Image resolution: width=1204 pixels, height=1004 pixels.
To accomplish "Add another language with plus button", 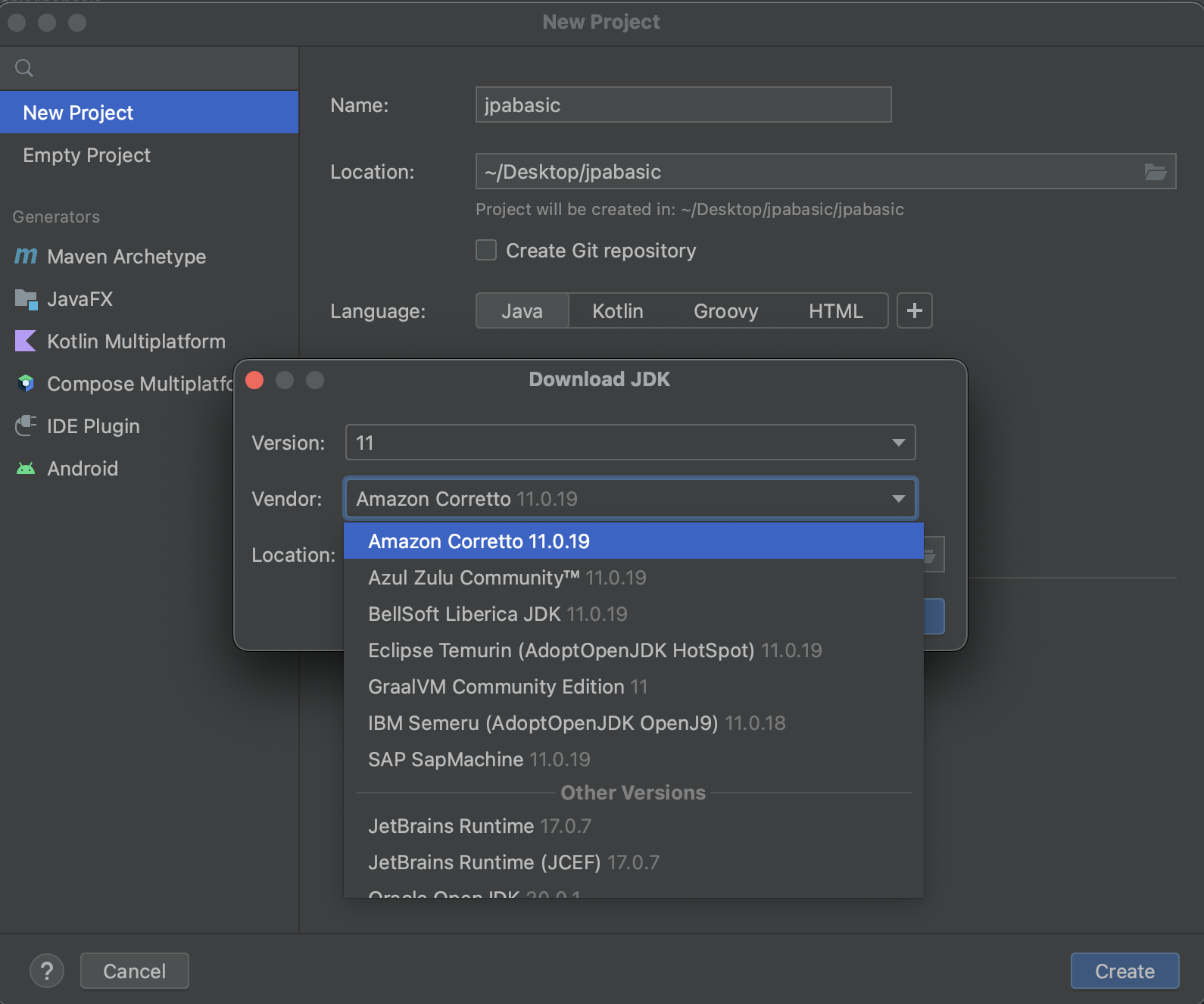I will click(915, 310).
